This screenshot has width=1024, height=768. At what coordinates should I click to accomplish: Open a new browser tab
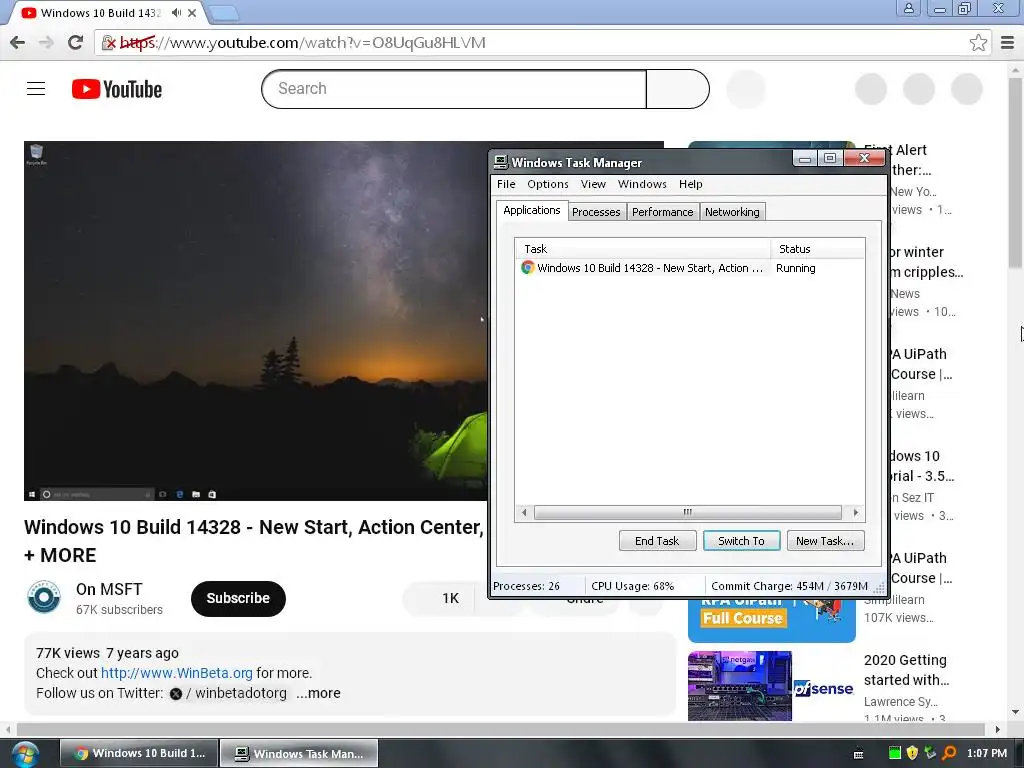click(x=224, y=12)
